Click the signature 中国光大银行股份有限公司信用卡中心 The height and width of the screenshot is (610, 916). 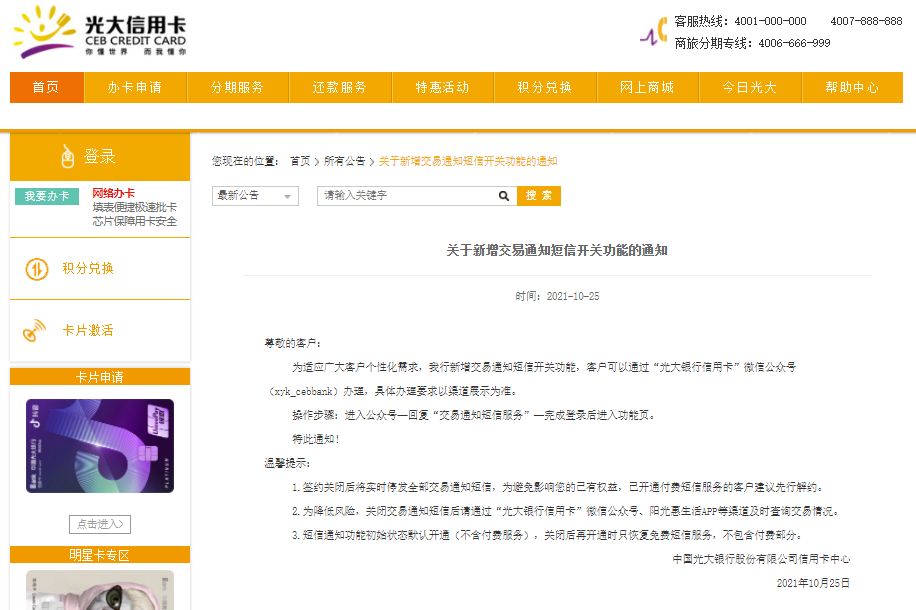761,559
